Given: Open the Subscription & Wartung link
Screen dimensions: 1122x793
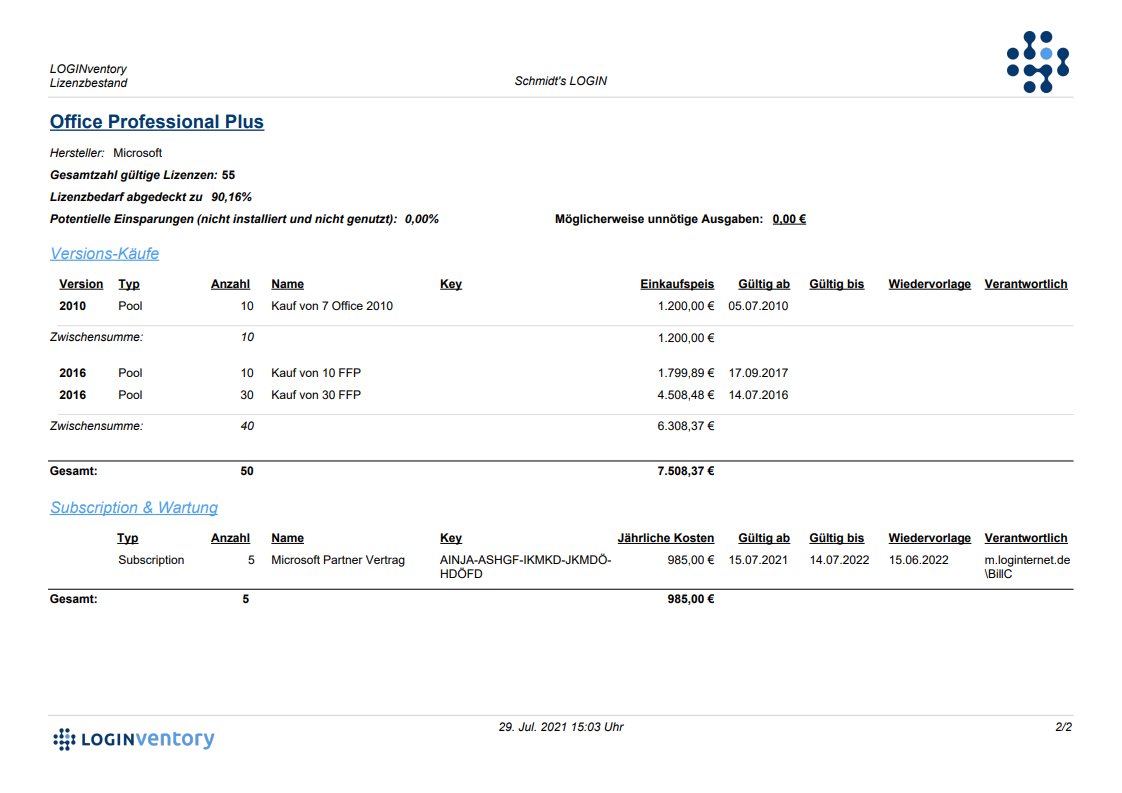Looking at the screenshot, I should point(134,507).
